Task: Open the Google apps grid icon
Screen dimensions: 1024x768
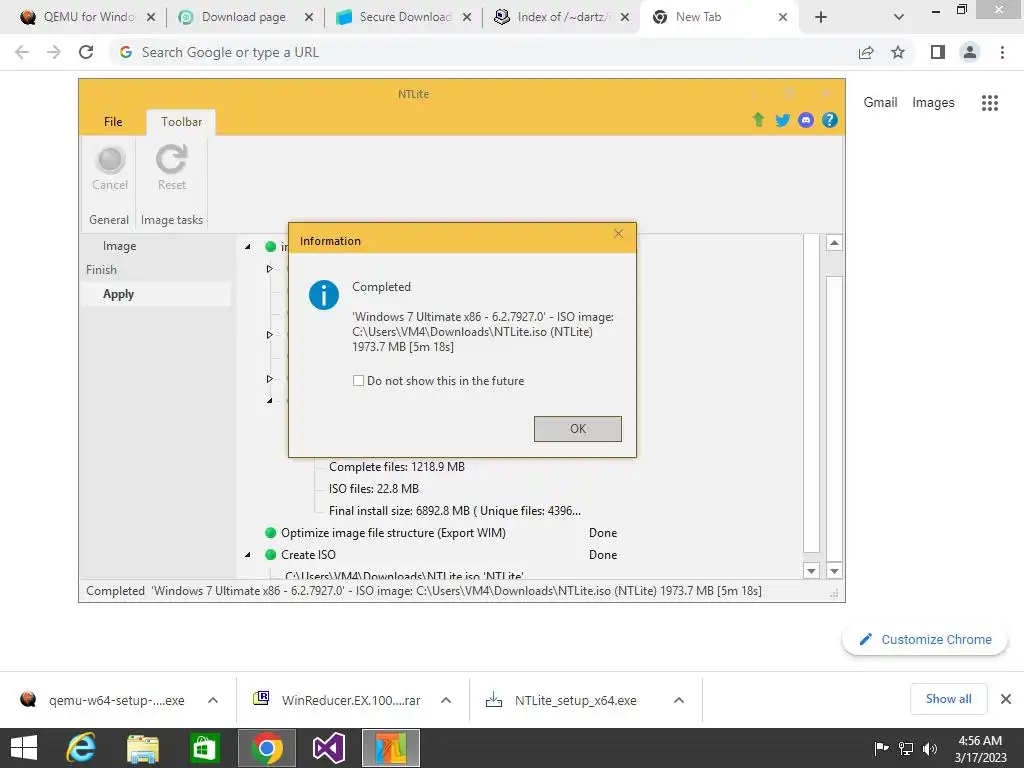Action: coord(989,103)
